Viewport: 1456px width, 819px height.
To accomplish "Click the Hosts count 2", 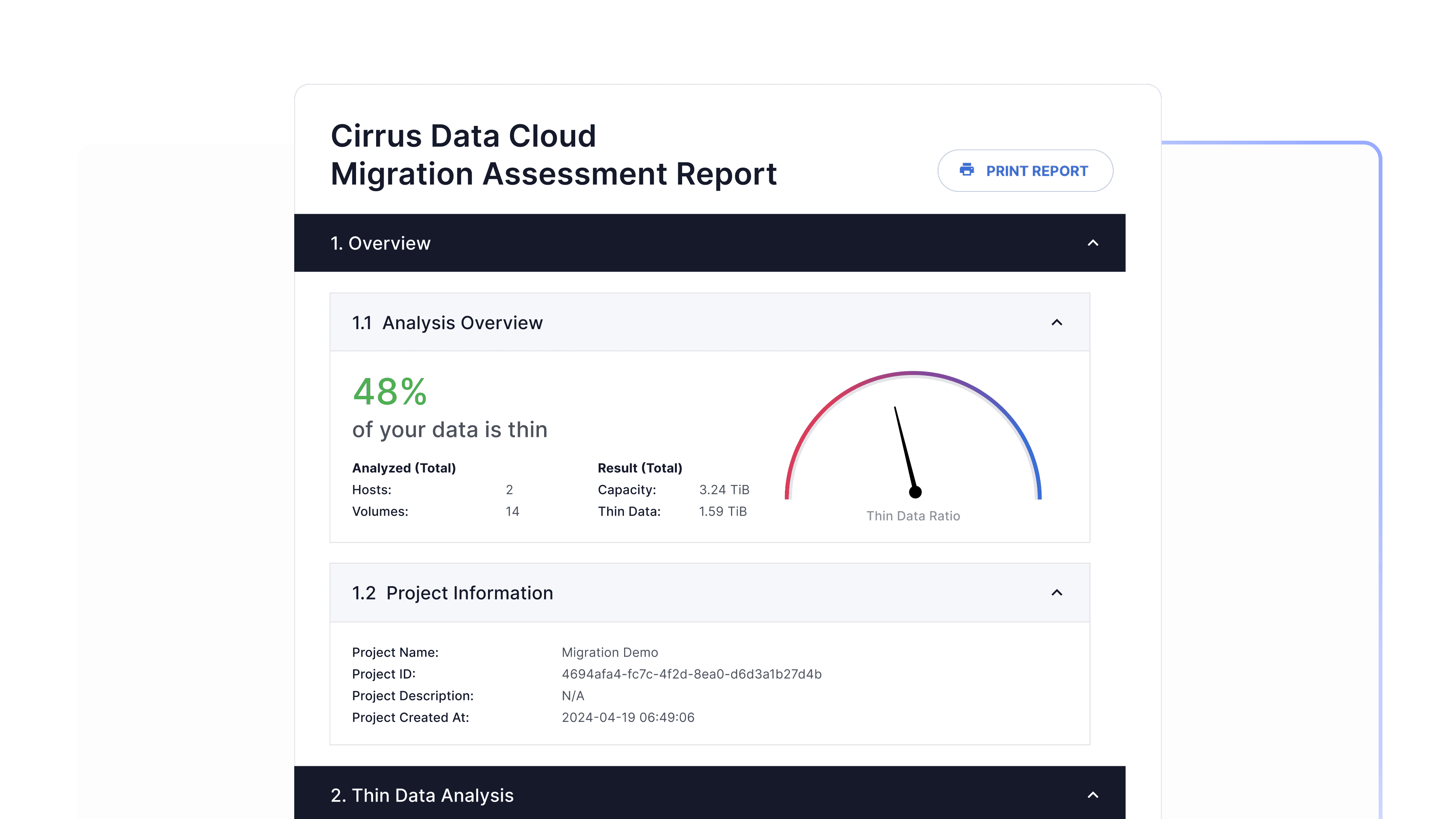I will 509,490.
